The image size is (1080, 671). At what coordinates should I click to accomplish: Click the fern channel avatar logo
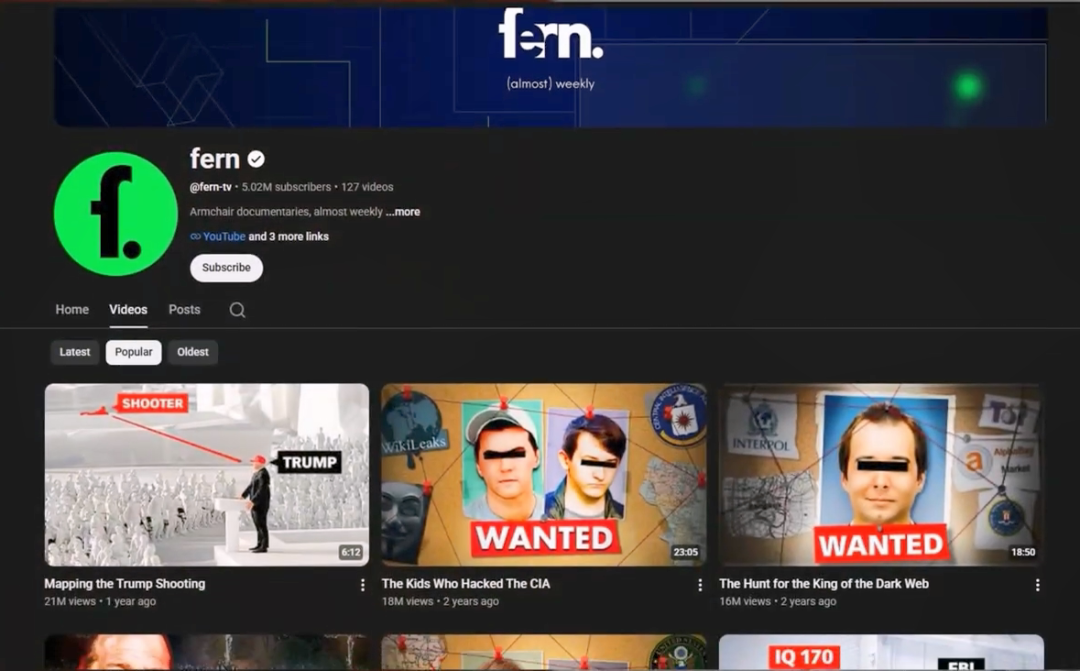[116, 214]
